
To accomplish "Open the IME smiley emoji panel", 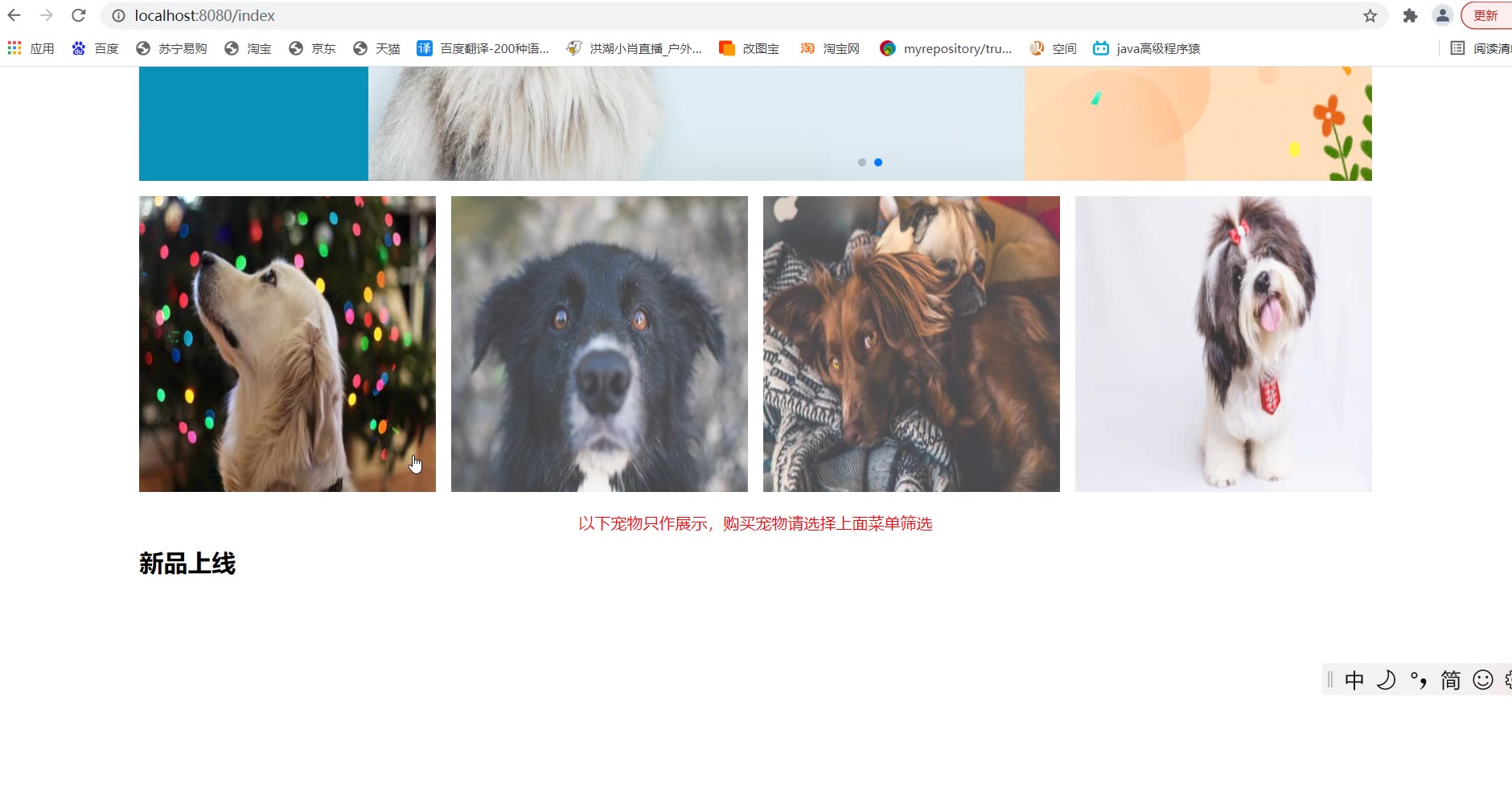I will tap(1483, 681).
